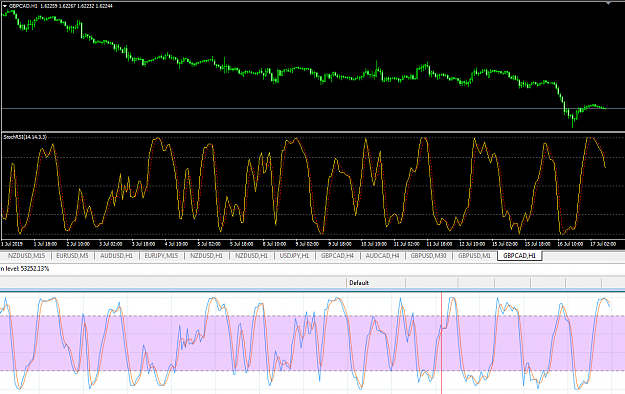Open the GBPUSD,M30 chart tab
This screenshot has width=625, height=394.
(428, 256)
